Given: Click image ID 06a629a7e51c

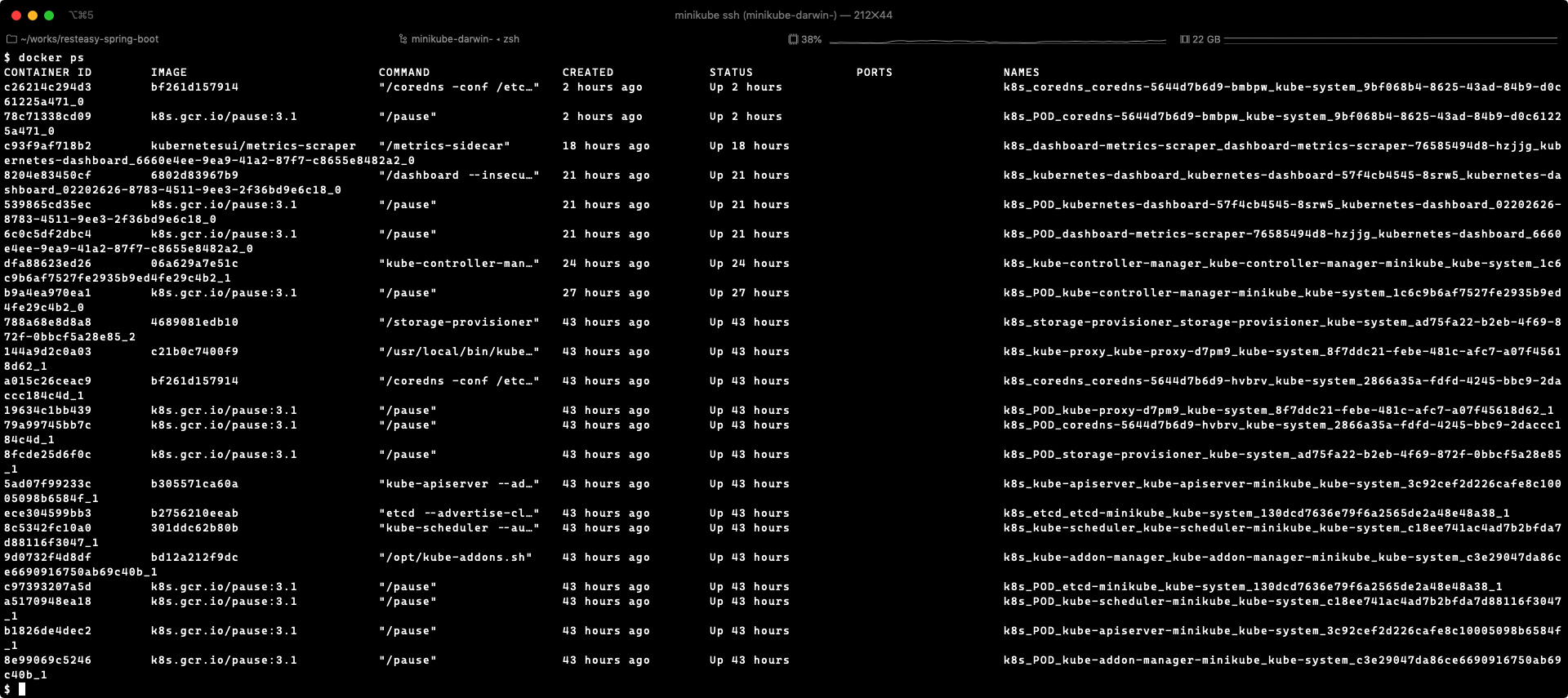Looking at the screenshot, I should coord(195,264).
